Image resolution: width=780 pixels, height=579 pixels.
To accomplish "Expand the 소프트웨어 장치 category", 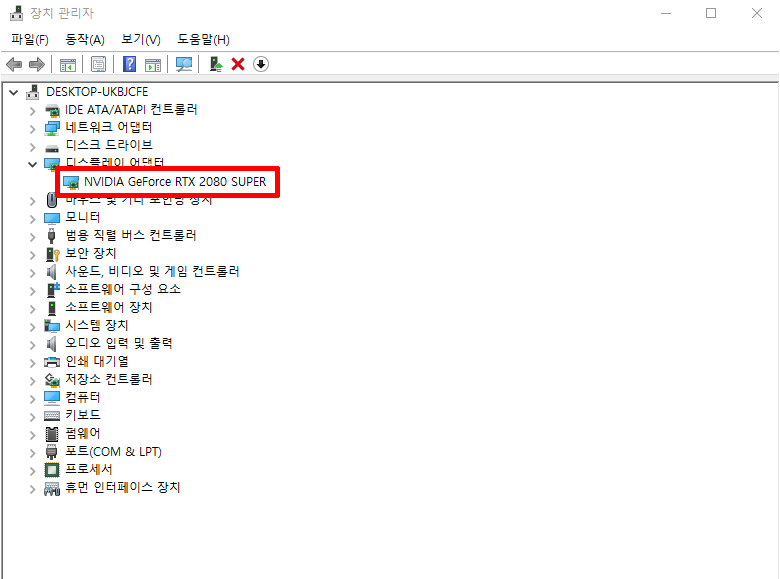I will pyautogui.click(x=32, y=308).
